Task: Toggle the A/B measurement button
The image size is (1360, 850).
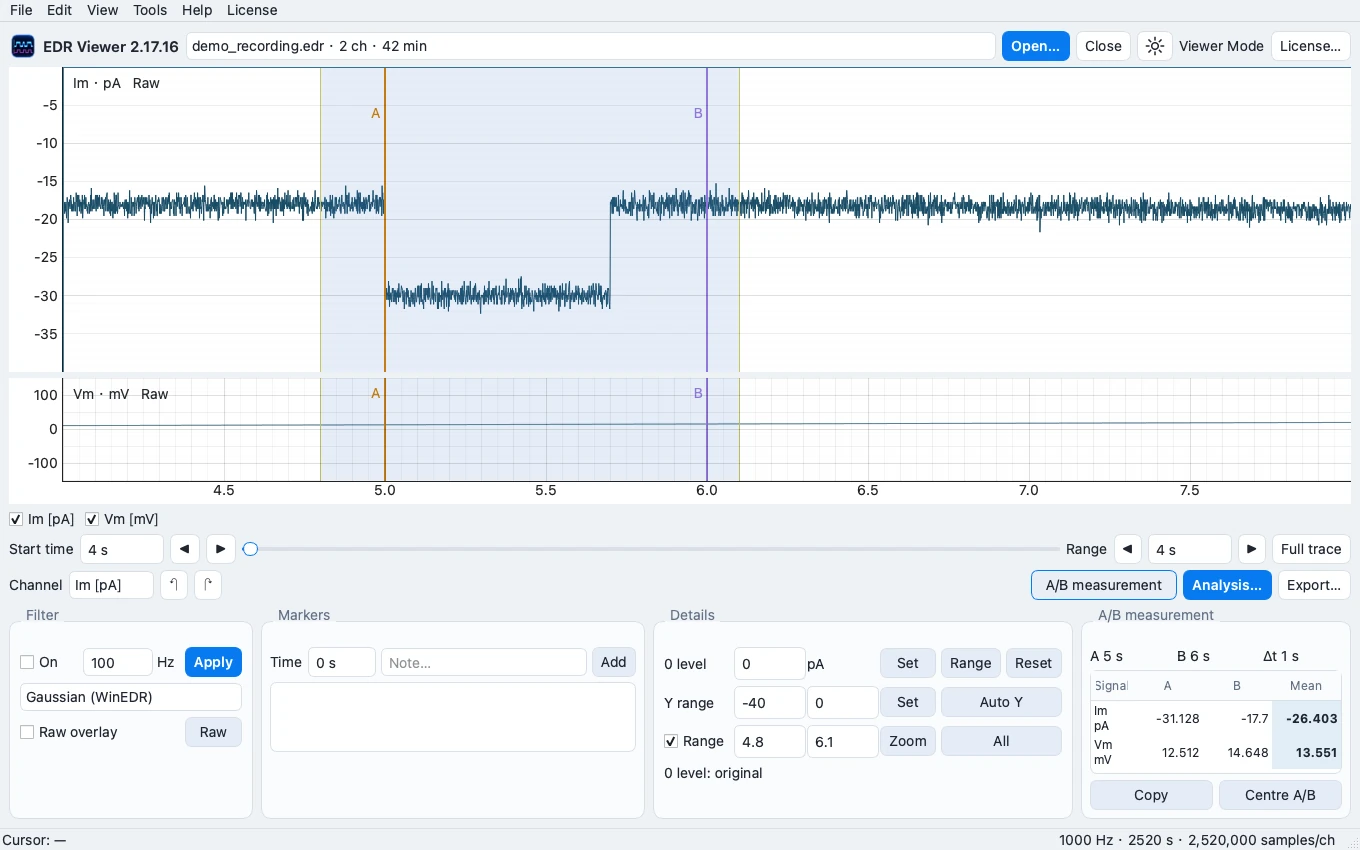Action: [x=1104, y=585]
